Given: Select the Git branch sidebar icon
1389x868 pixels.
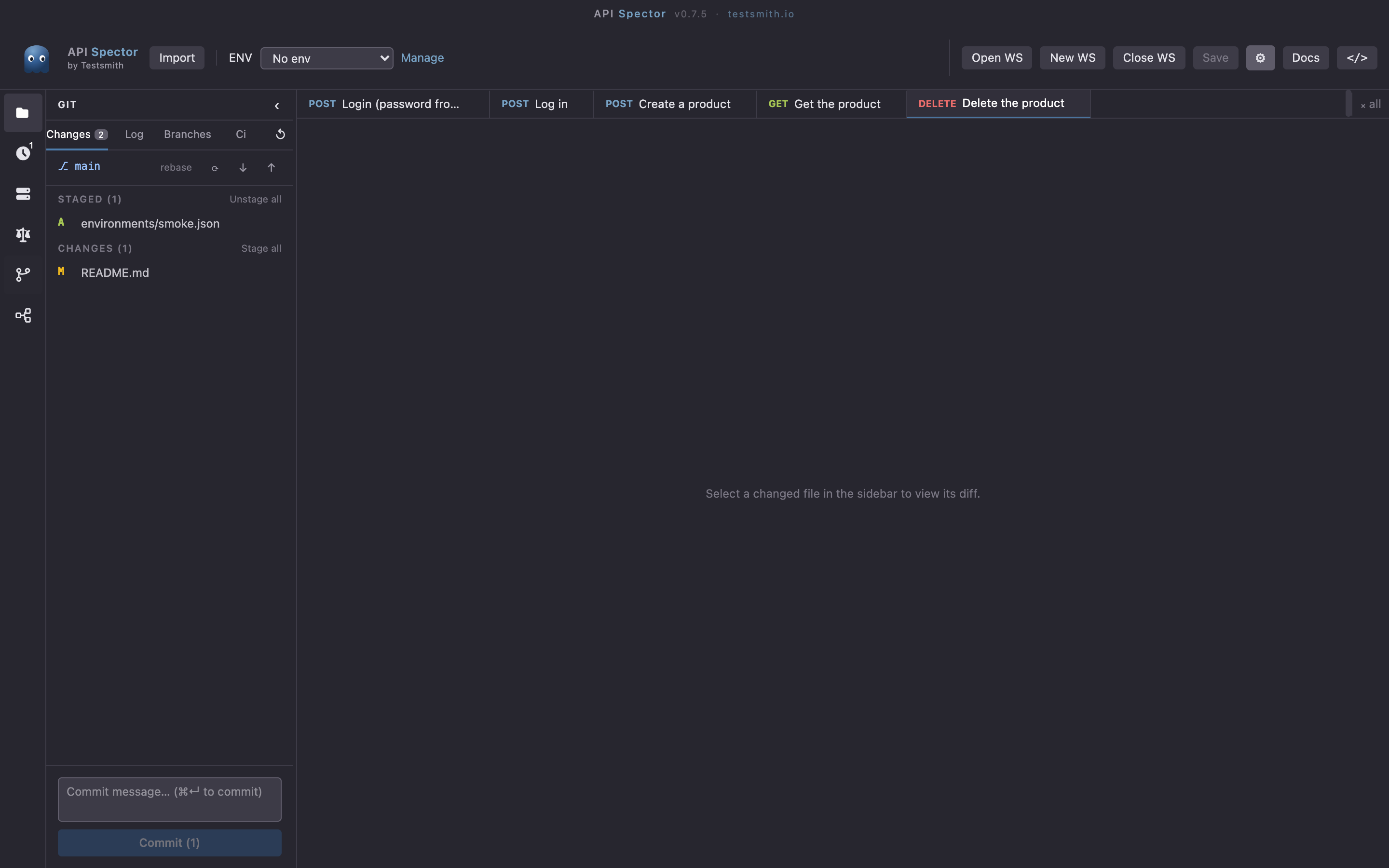Looking at the screenshot, I should (x=23, y=275).
